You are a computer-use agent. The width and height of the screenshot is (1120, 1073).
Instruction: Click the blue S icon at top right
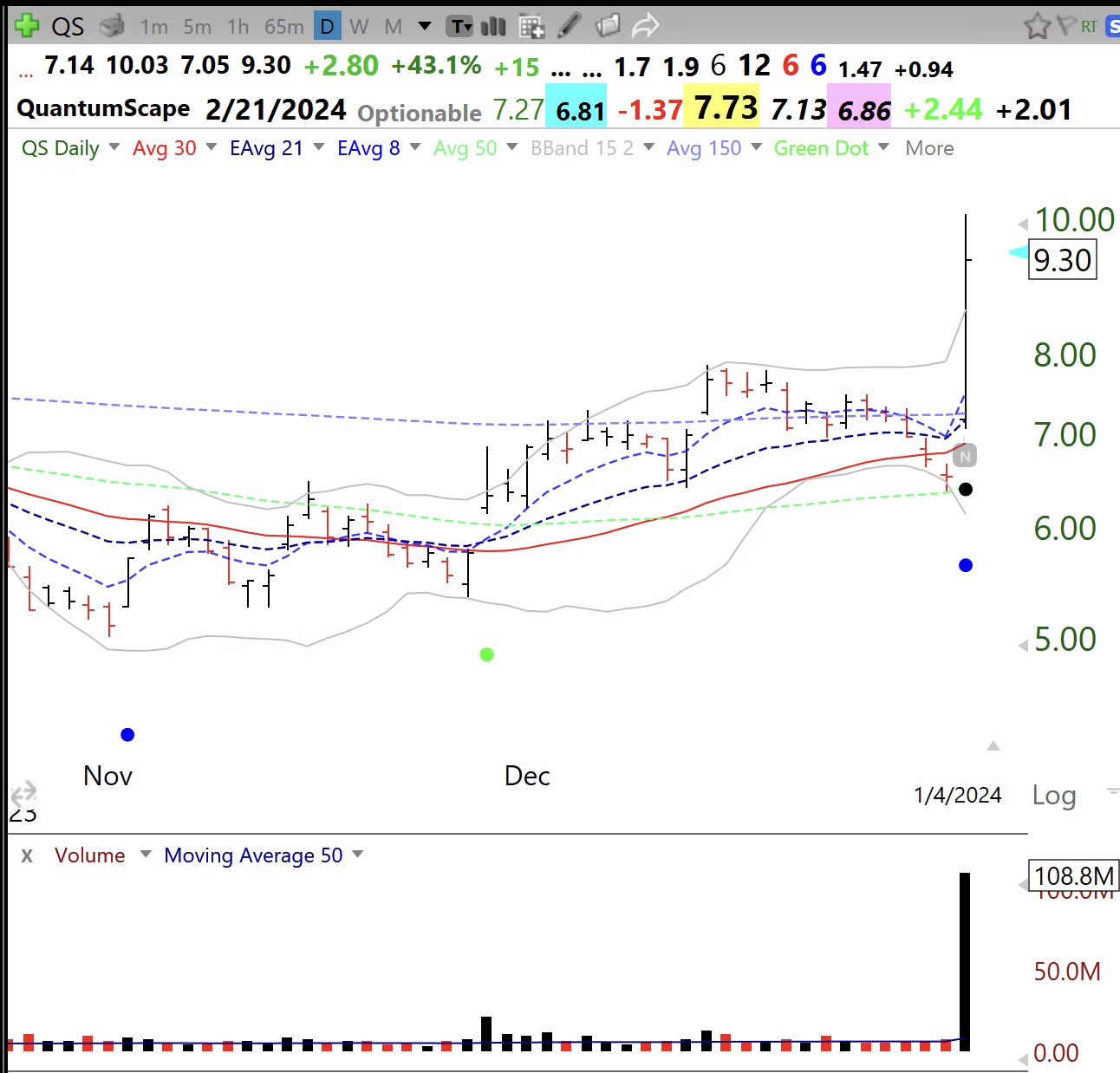point(1111,27)
